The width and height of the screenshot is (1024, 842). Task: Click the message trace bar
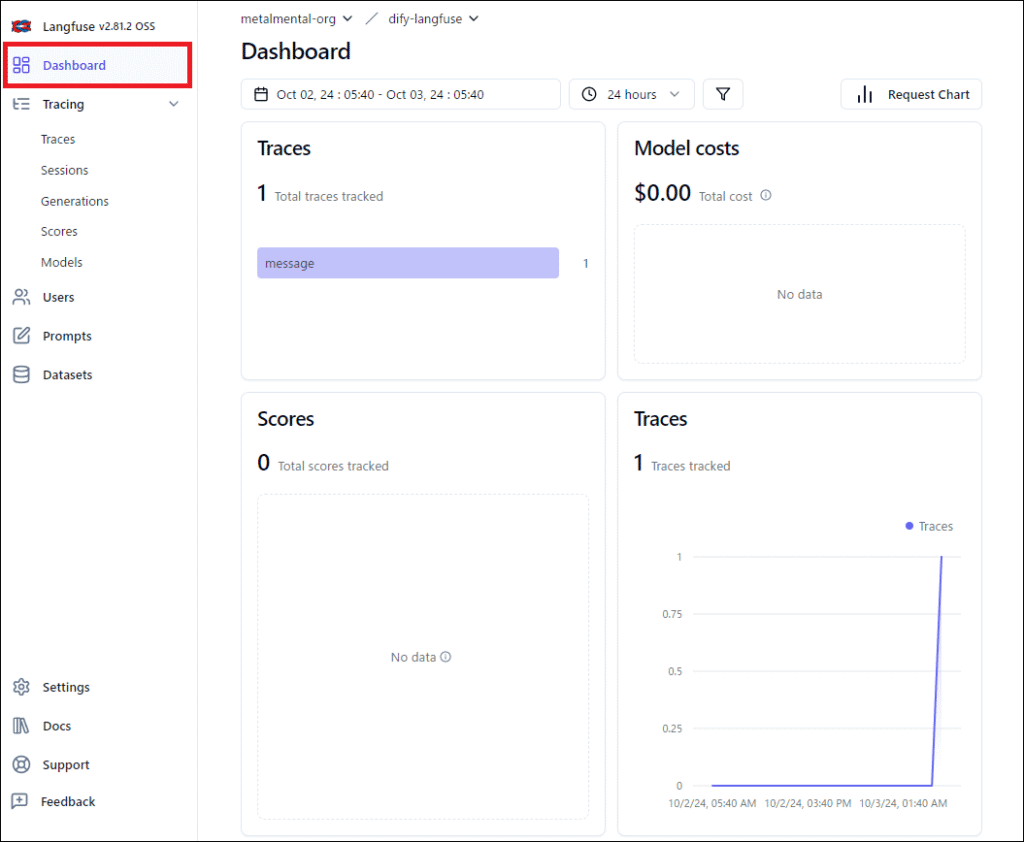[407, 263]
